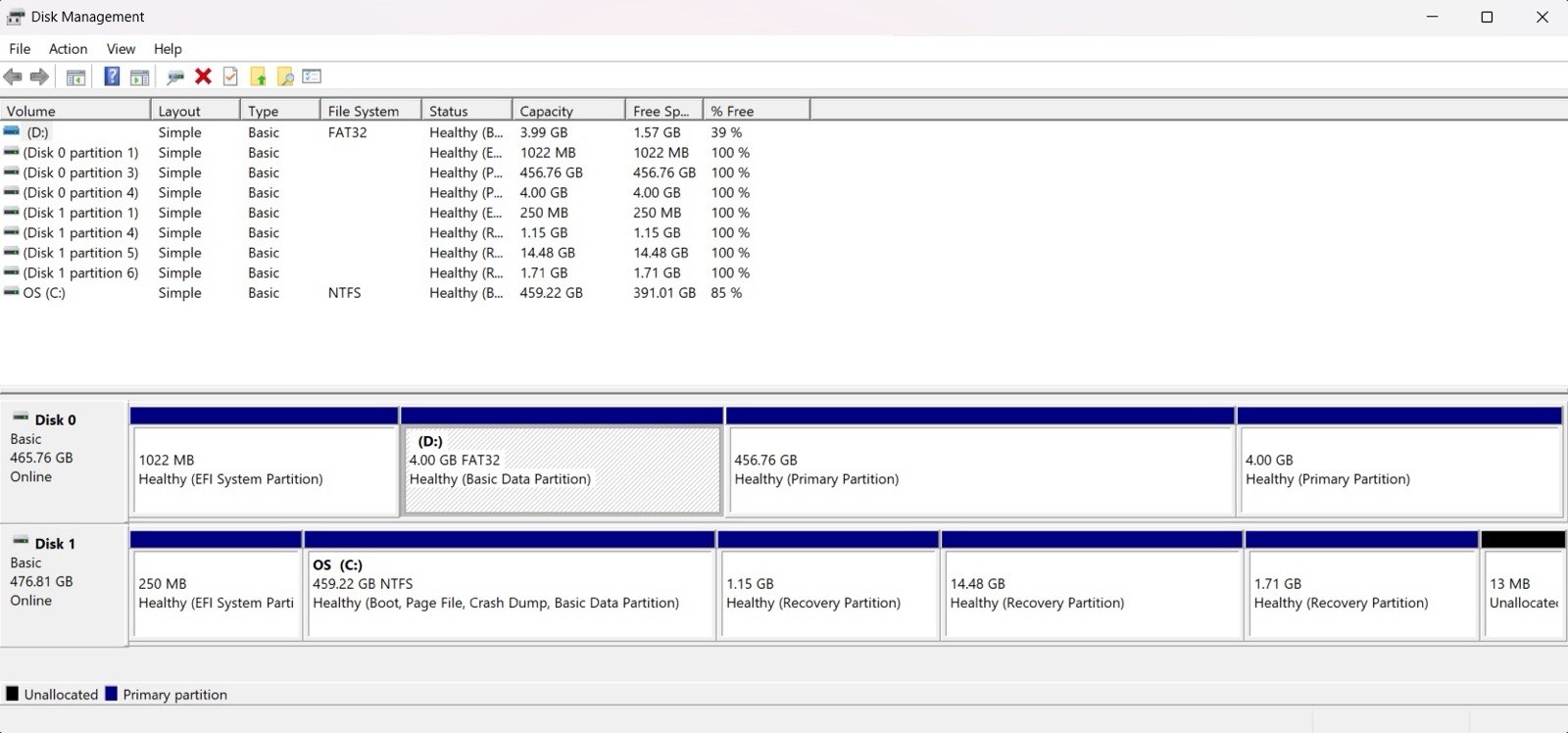Click the blue Help question-mark icon
The height and width of the screenshot is (733, 1568).
(x=112, y=76)
